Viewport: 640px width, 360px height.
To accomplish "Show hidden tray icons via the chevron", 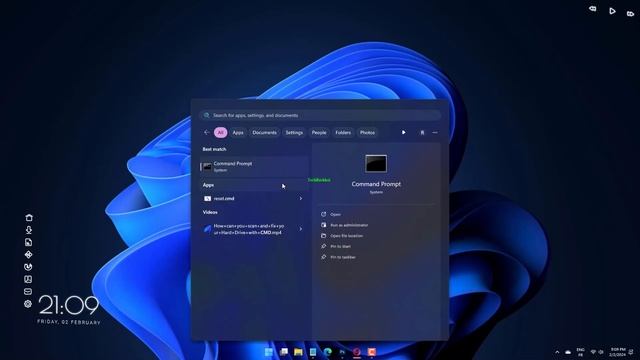I will pos(557,352).
